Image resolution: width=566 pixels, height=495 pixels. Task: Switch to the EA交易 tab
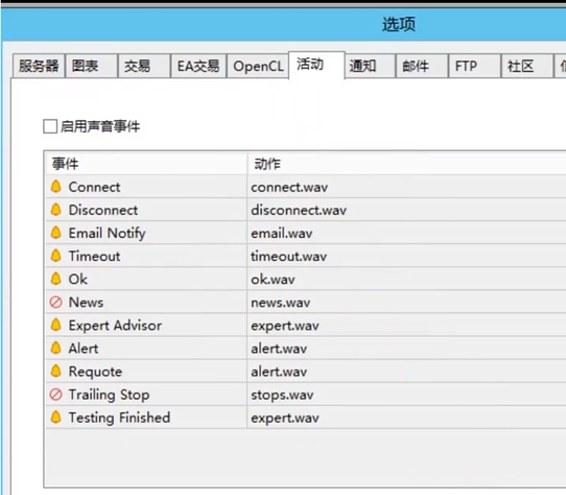(x=198, y=66)
